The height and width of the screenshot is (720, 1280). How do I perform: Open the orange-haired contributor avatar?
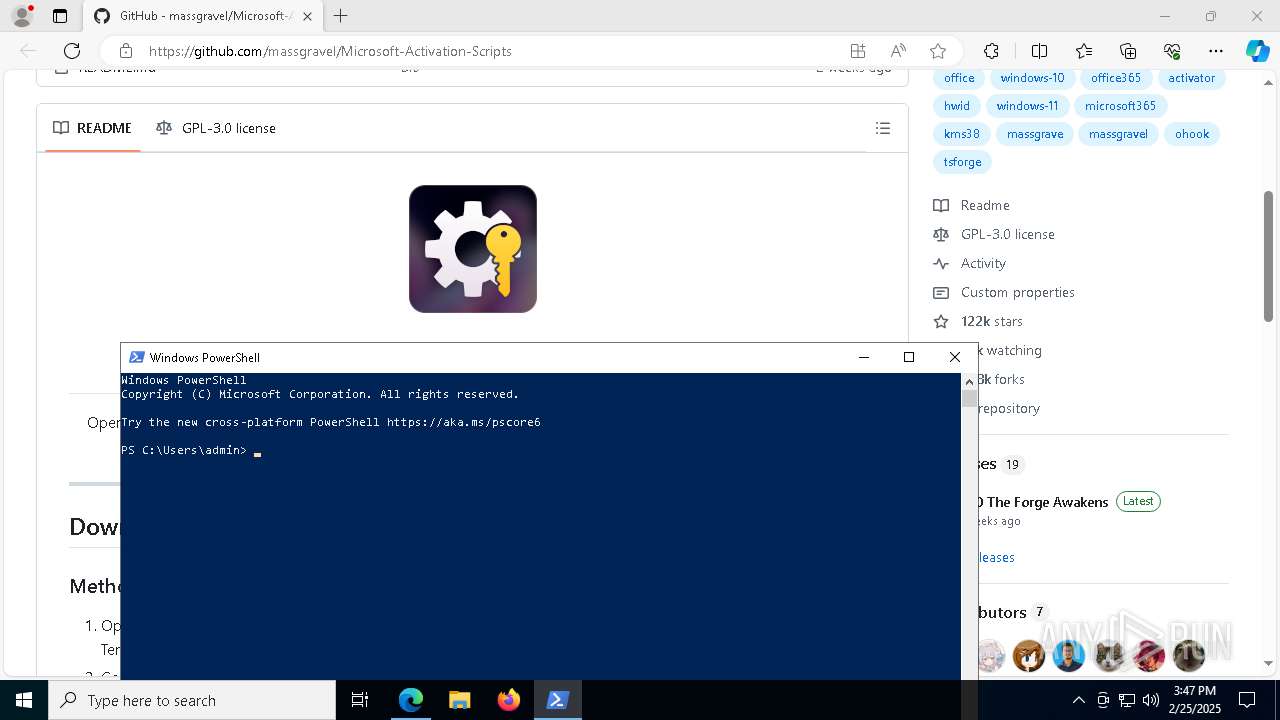pos(1029,656)
